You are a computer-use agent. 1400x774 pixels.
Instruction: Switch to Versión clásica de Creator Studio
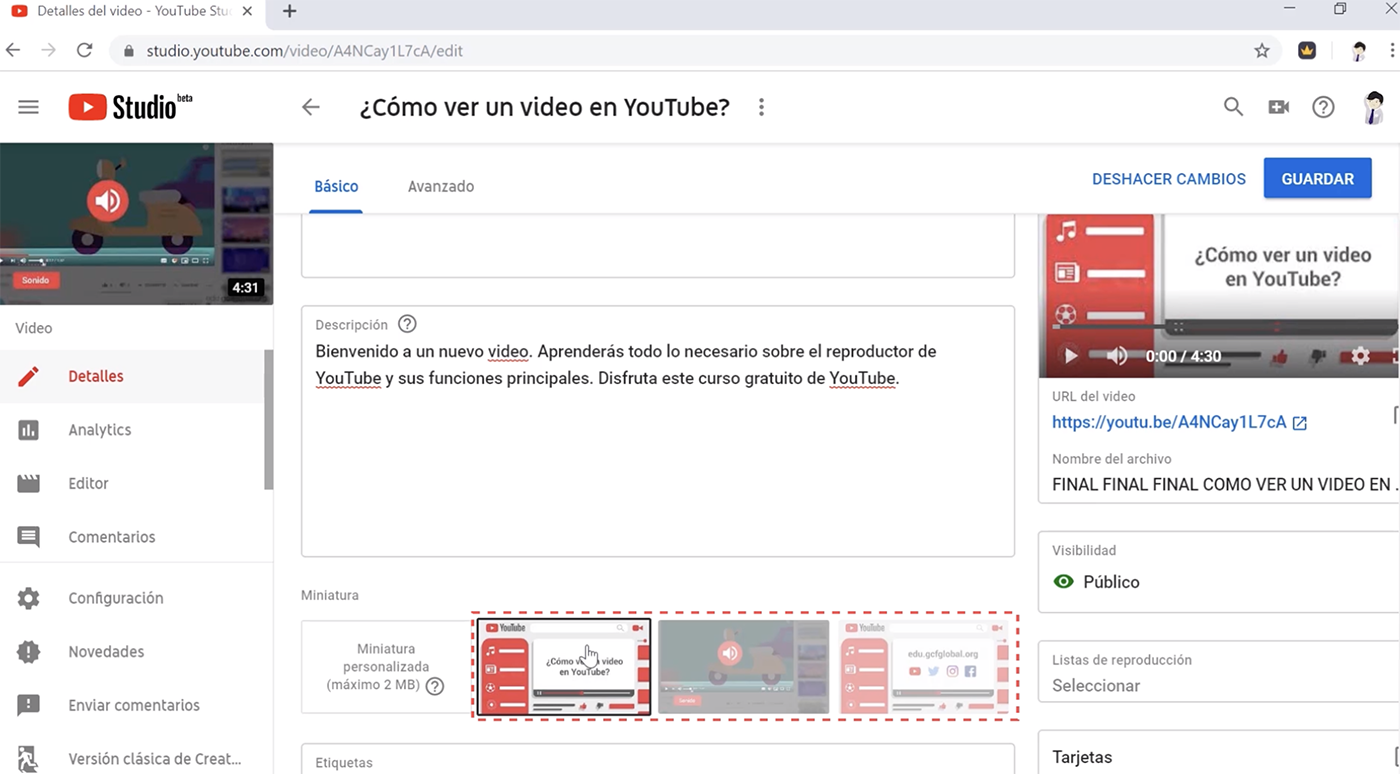tap(132, 759)
